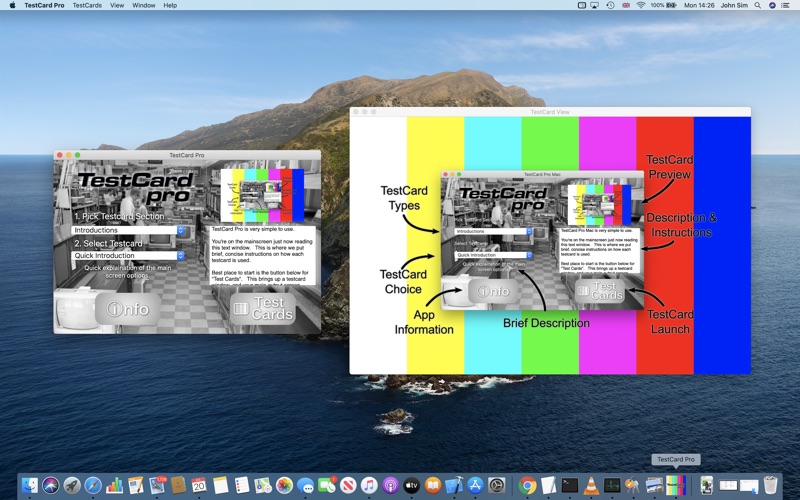Click the battery 100% status item
The width and height of the screenshot is (800, 500).
(x=663, y=5)
